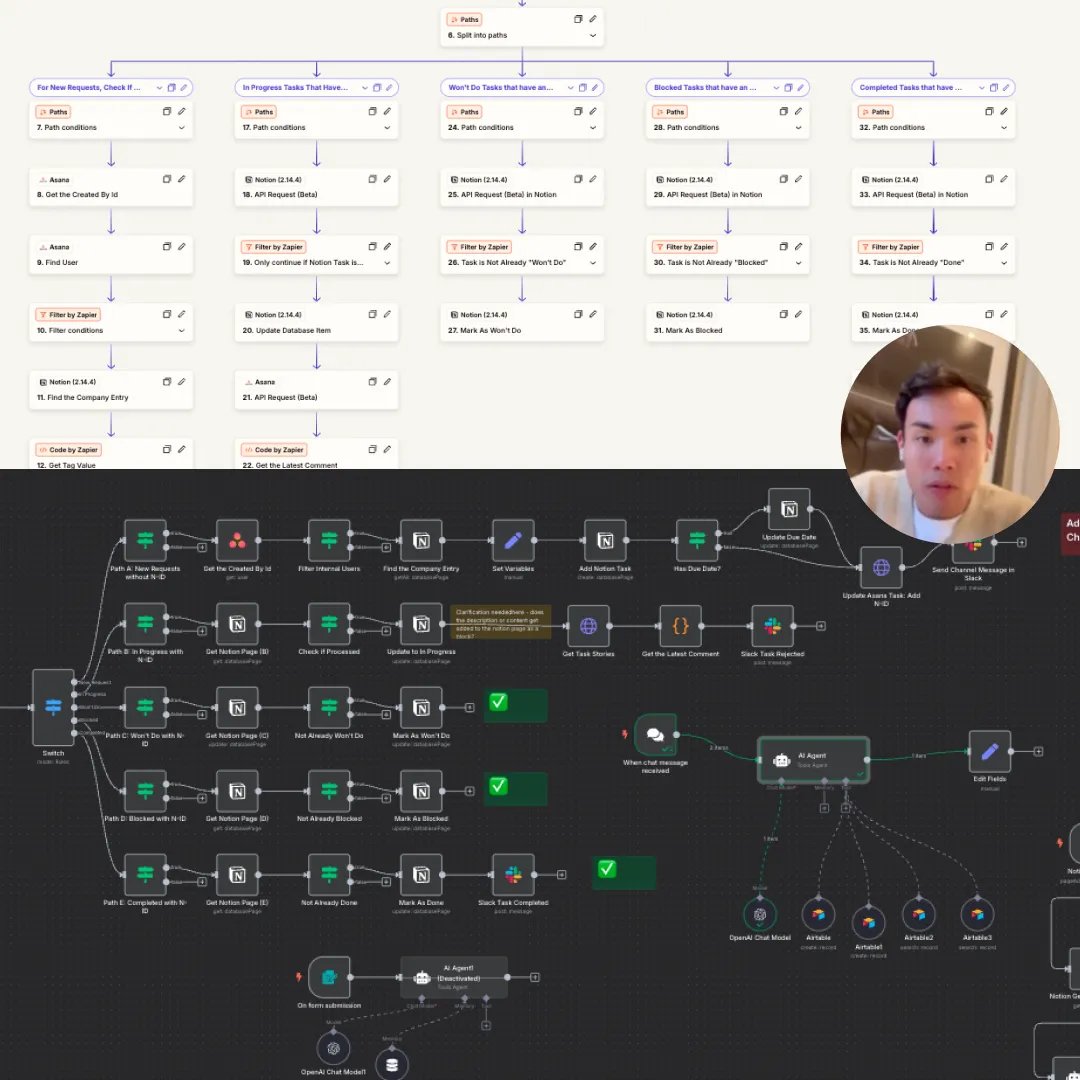Click Zapier step 21 API Request (Beta)

[316, 390]
